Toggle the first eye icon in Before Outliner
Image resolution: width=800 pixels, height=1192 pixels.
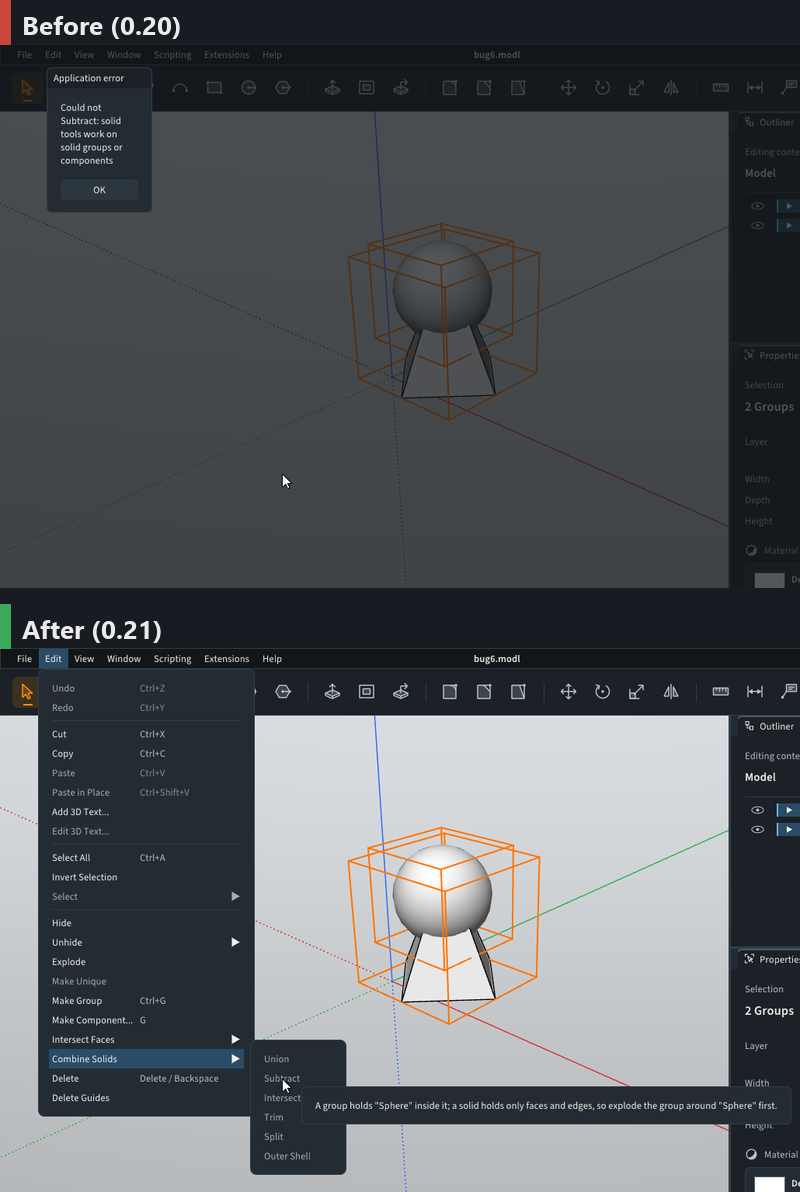(x=757, y=206)
